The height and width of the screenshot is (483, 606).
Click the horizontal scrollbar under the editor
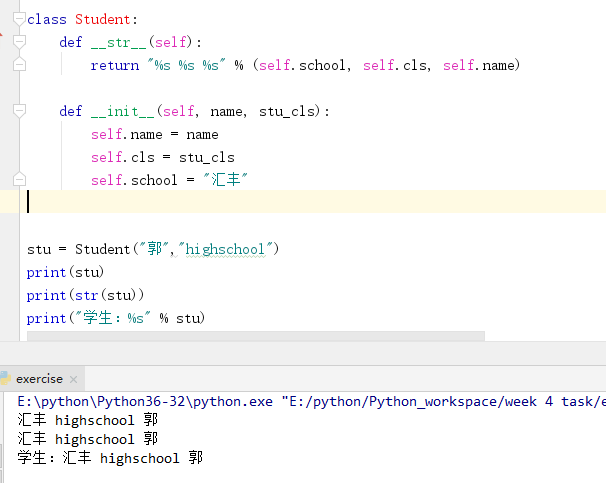pos(255,336)
